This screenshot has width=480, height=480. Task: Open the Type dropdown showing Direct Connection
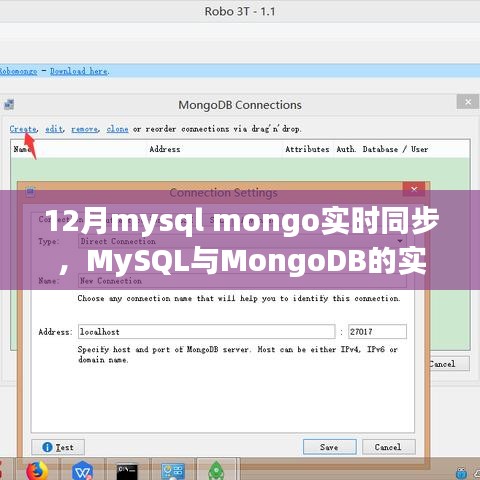[242, 241]
